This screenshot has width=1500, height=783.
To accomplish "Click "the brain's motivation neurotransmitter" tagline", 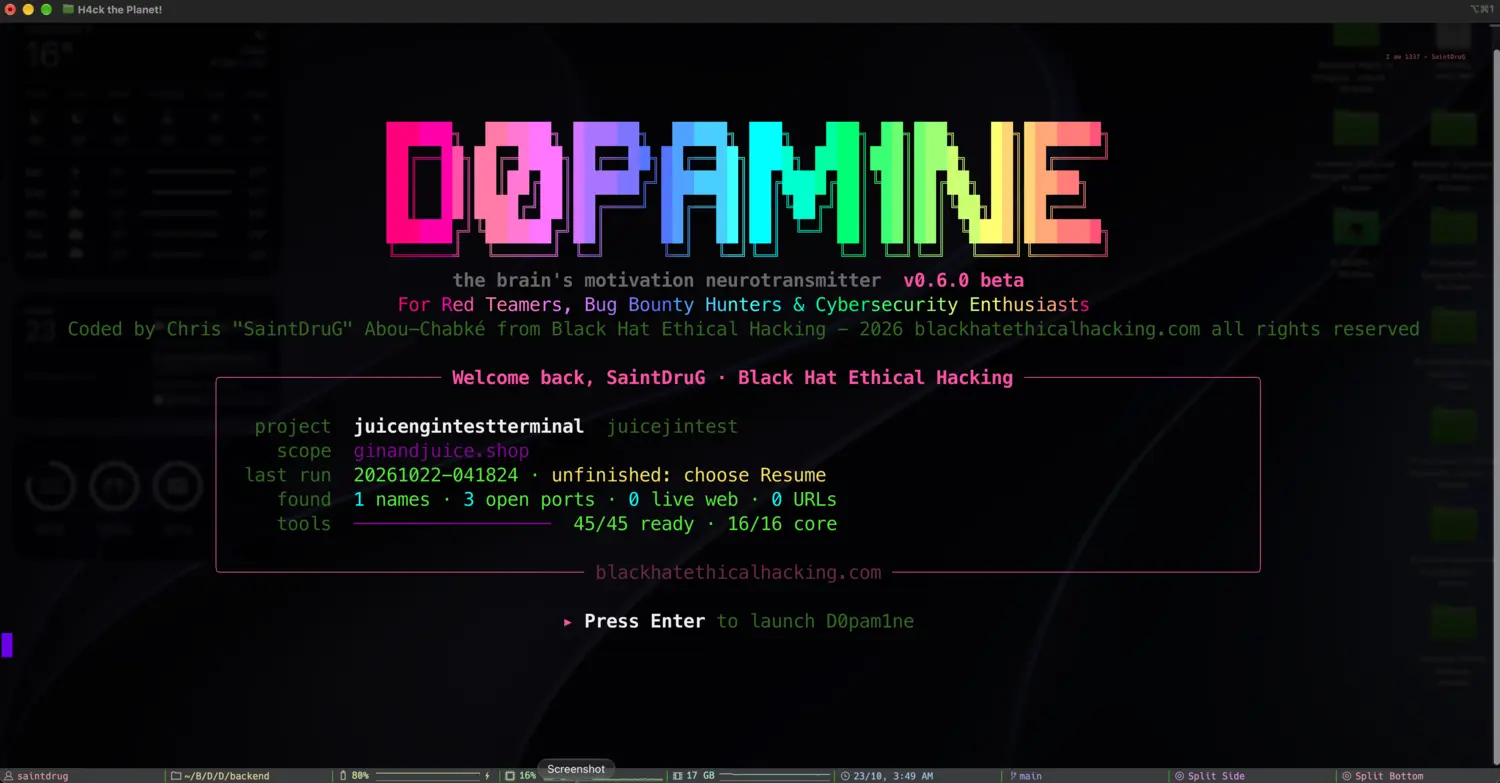I will 667,280.
